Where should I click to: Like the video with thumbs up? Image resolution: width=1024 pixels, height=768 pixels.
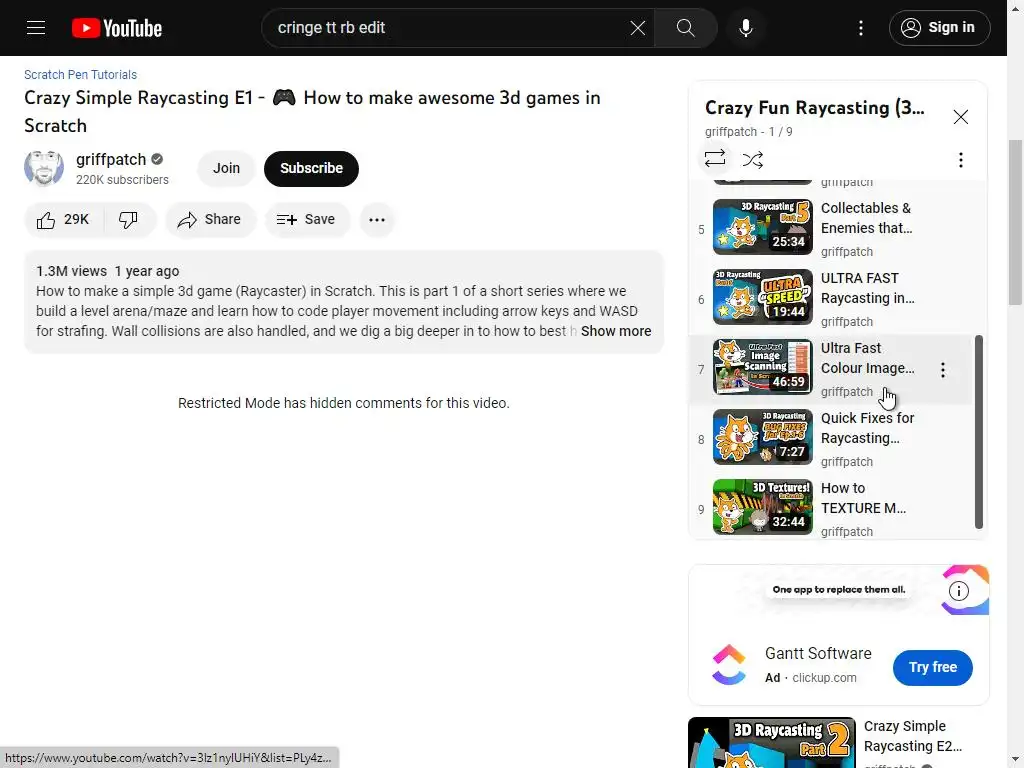(63, 219)
